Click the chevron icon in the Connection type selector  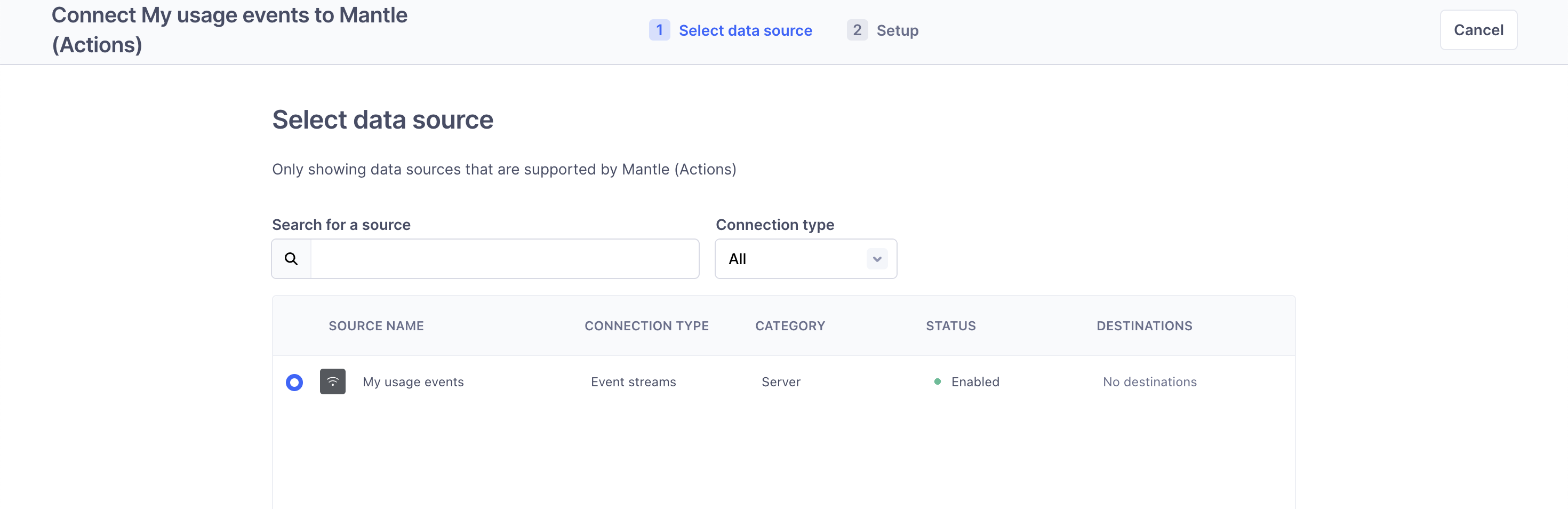876,258
